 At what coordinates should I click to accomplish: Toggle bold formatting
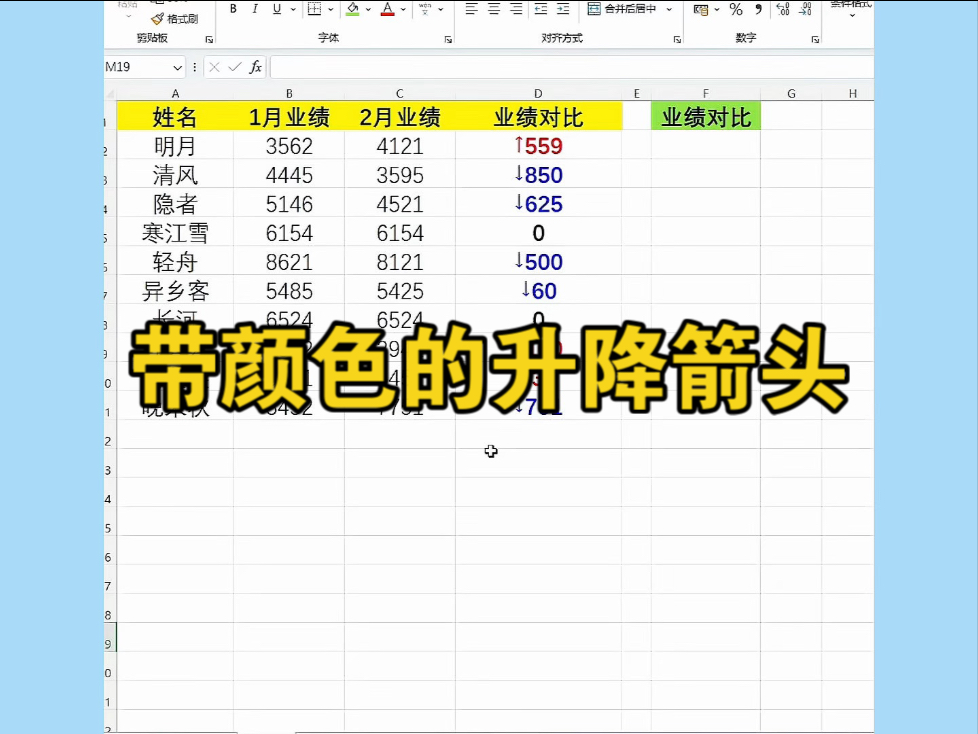[232, 8]
